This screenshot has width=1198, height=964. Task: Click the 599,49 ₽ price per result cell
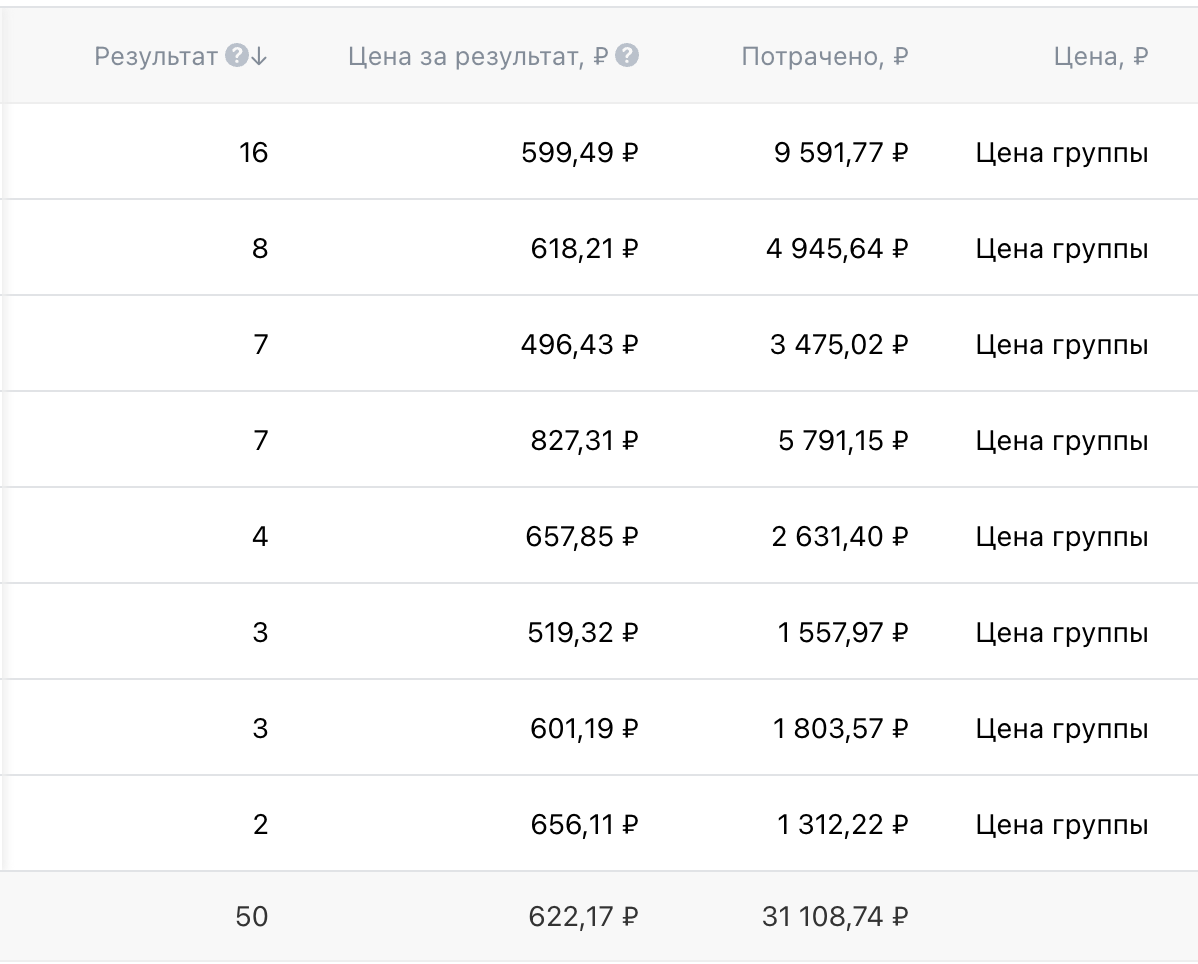[x=580, y=153]
